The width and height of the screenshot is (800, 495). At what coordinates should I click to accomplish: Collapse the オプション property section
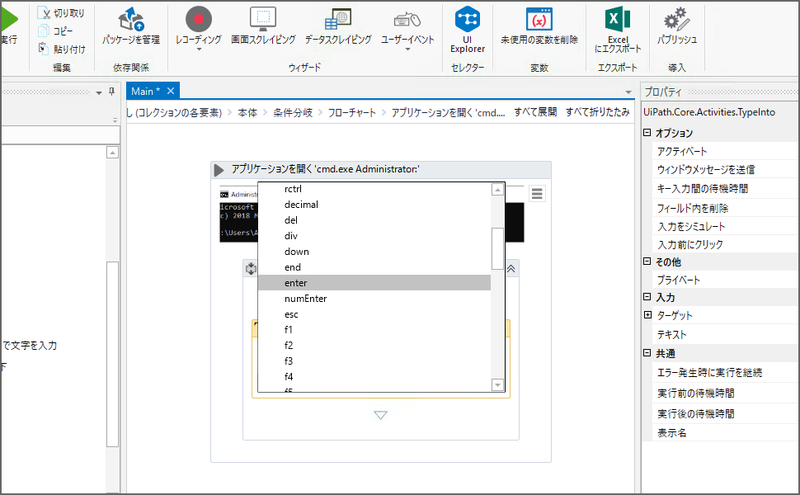point(647,133)
